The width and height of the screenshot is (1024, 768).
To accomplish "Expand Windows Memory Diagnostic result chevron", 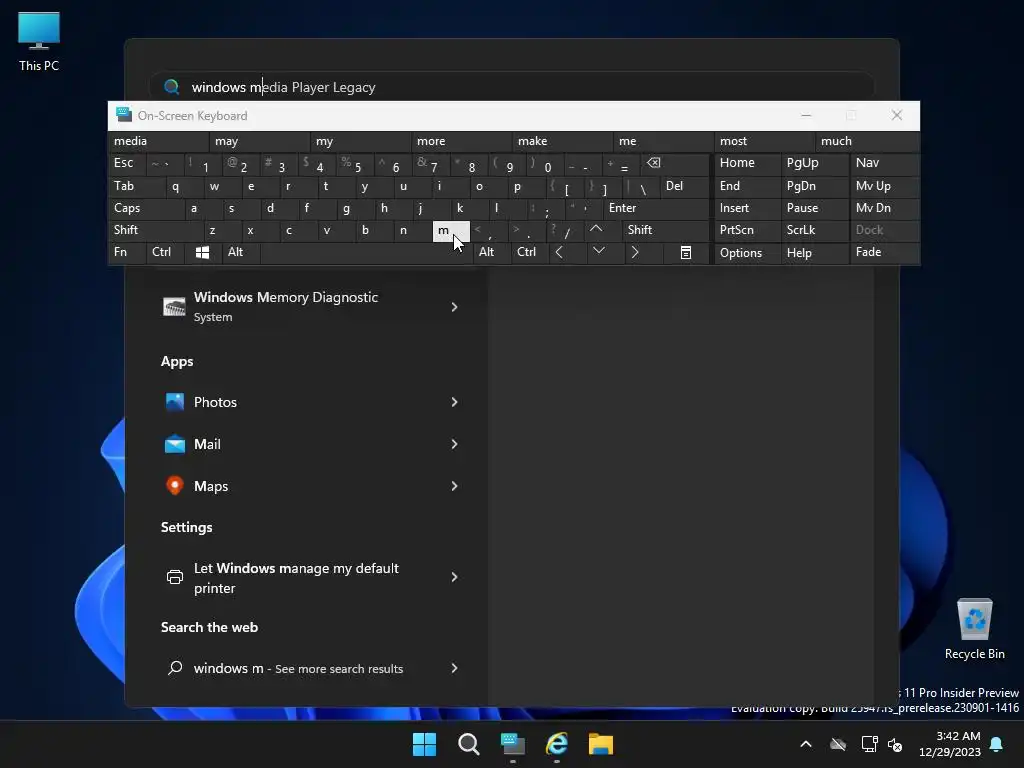I will (x=455, y=307).
